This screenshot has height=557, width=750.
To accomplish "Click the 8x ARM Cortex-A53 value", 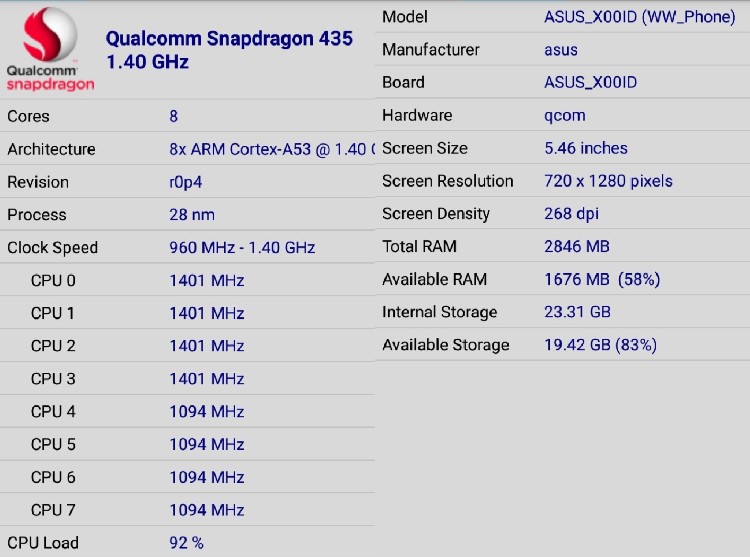I will click(x=272, y=149).
